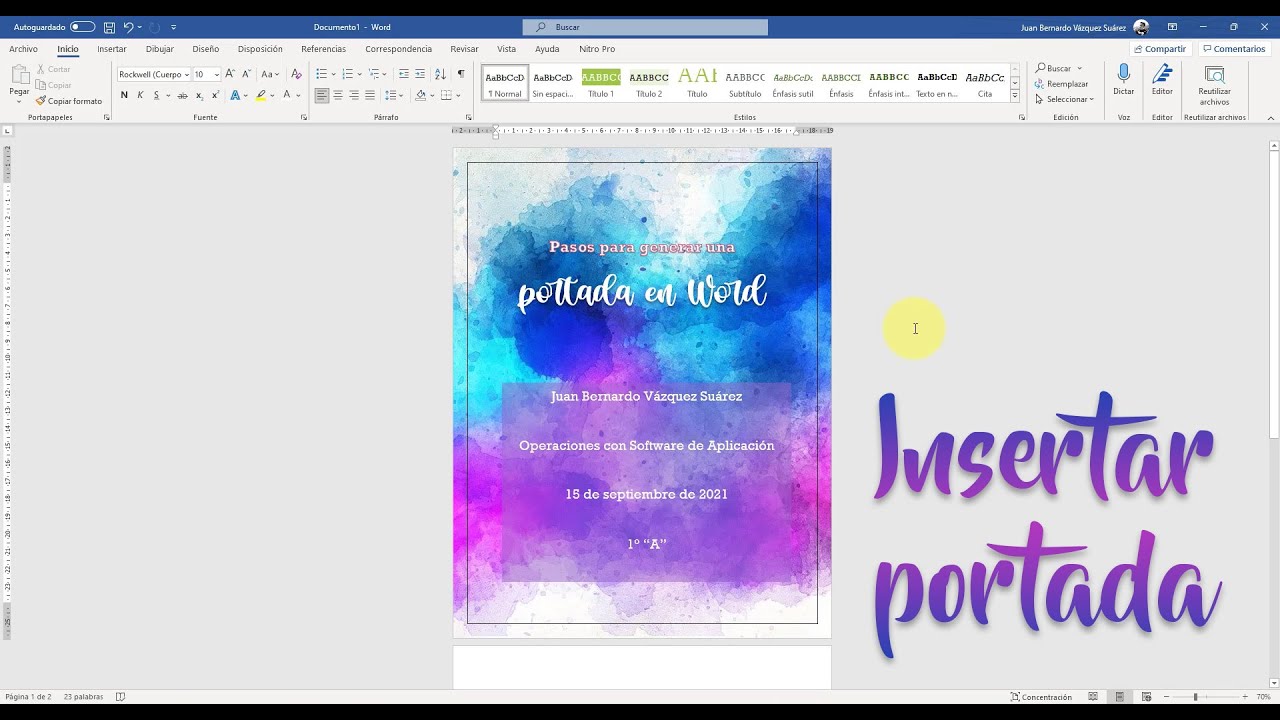
Task: Toggle the Autoguardado switch
Action: coord(83,27)
